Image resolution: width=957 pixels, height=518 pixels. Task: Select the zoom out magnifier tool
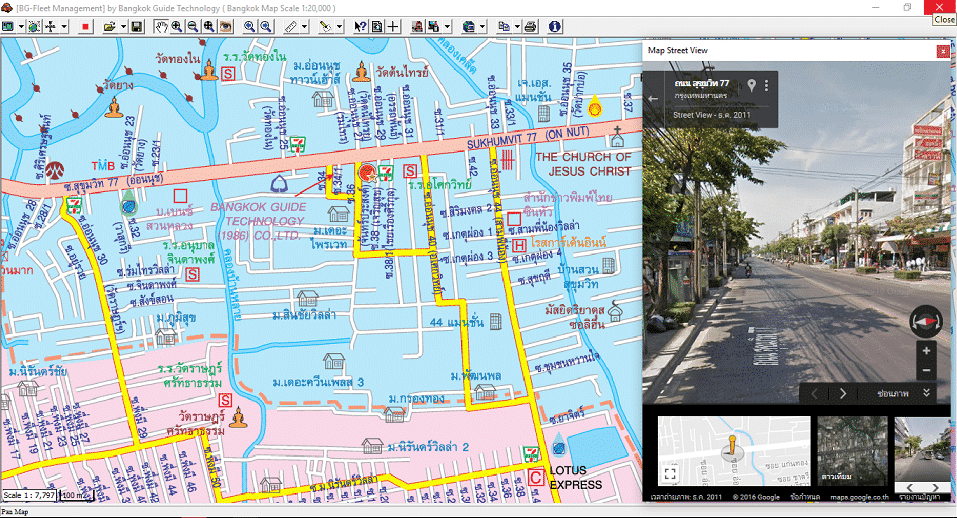tap(192, 26)
